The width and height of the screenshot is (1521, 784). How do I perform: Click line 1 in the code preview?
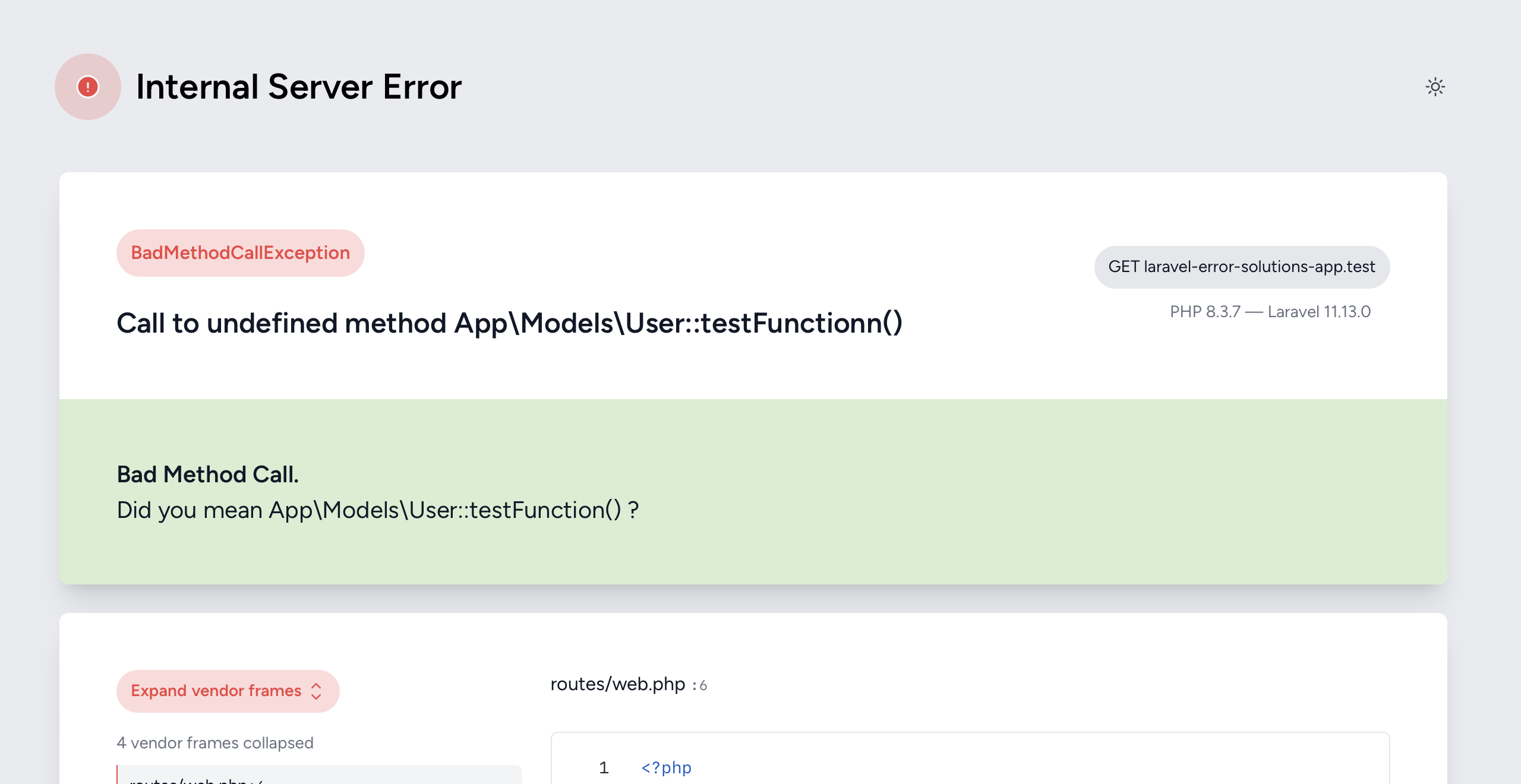[604, 768]
